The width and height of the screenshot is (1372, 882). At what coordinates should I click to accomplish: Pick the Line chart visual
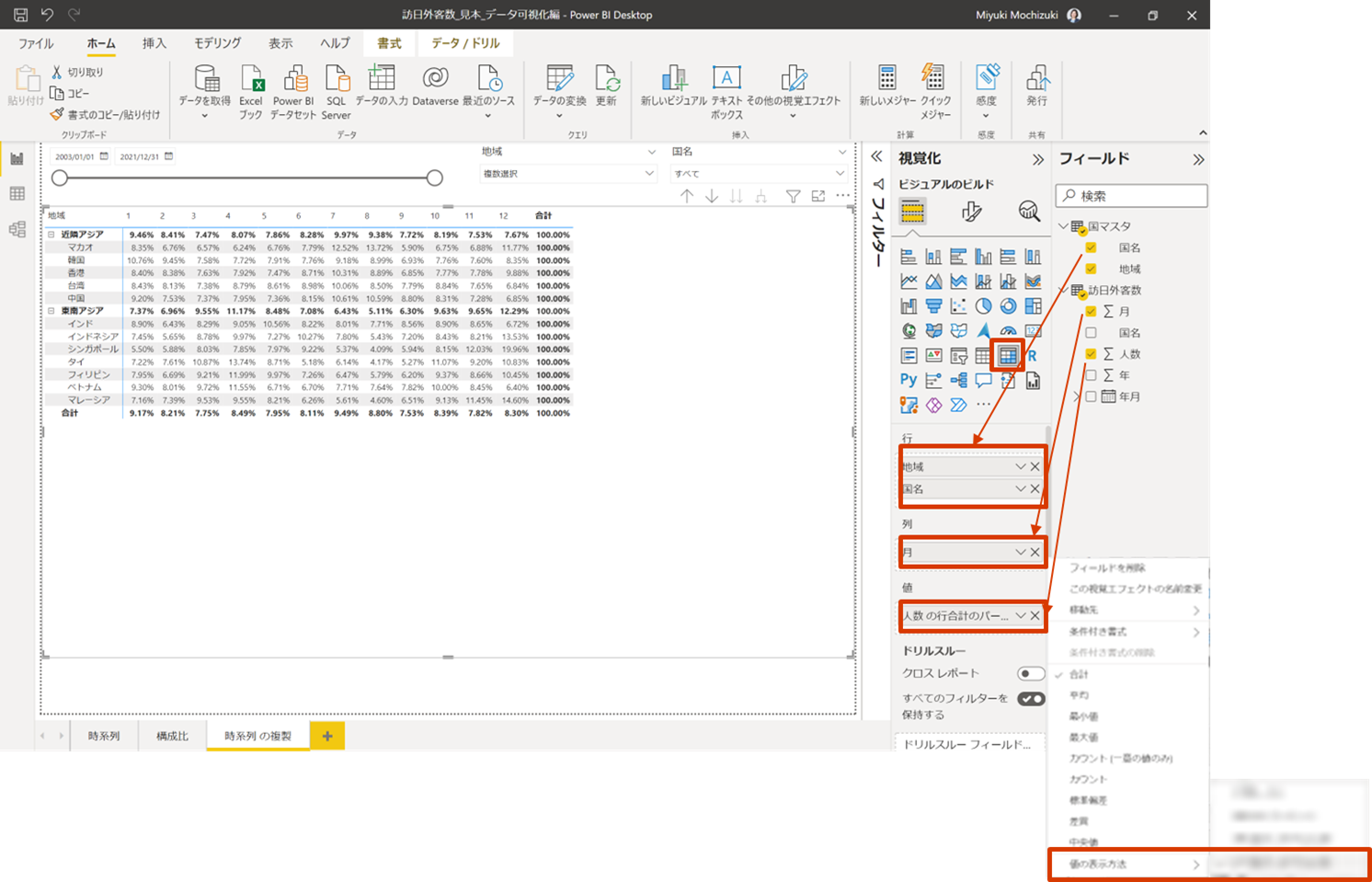click(909, 281)
